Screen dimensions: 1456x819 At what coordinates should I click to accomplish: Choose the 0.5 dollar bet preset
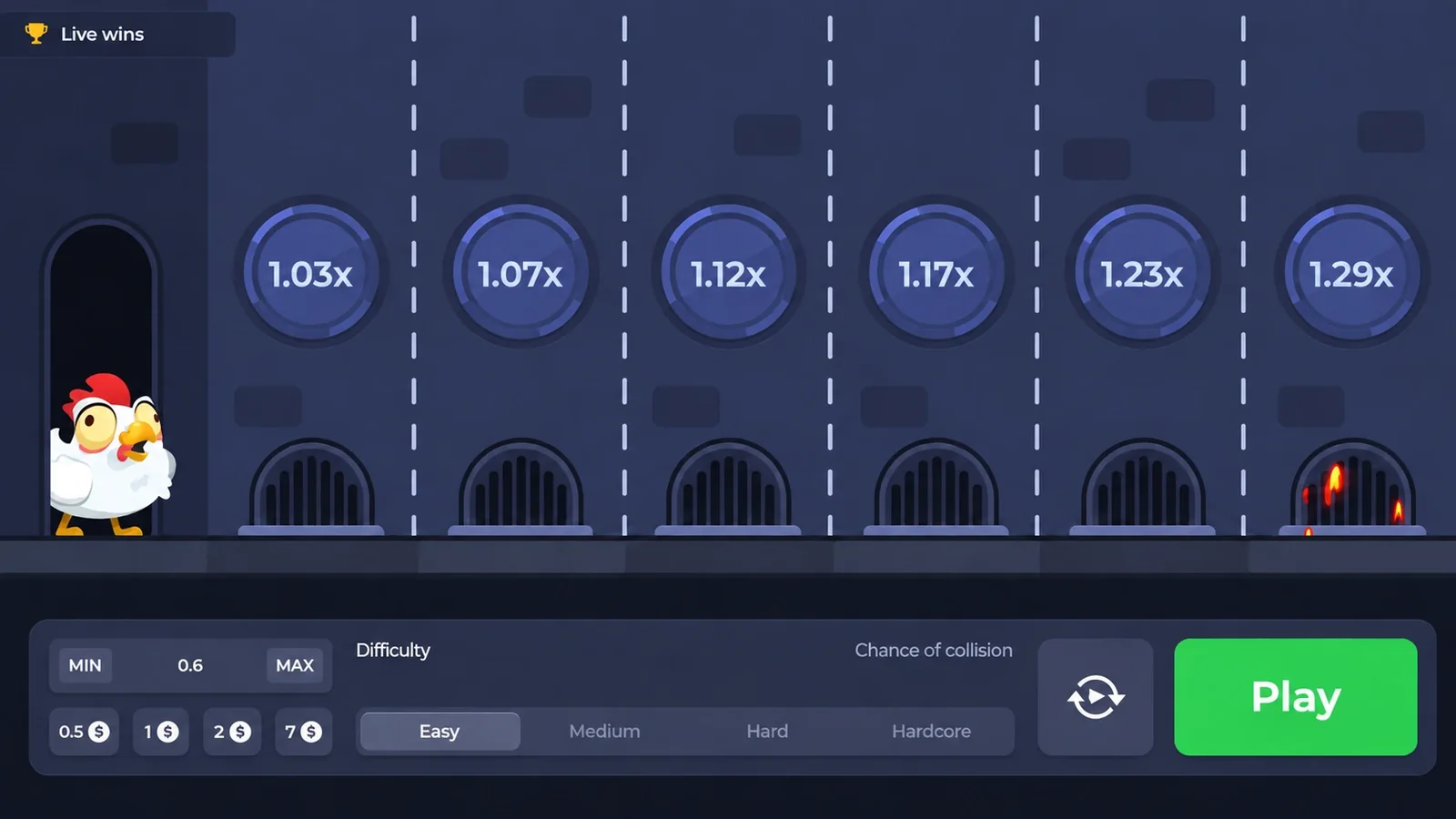point(84,732)
